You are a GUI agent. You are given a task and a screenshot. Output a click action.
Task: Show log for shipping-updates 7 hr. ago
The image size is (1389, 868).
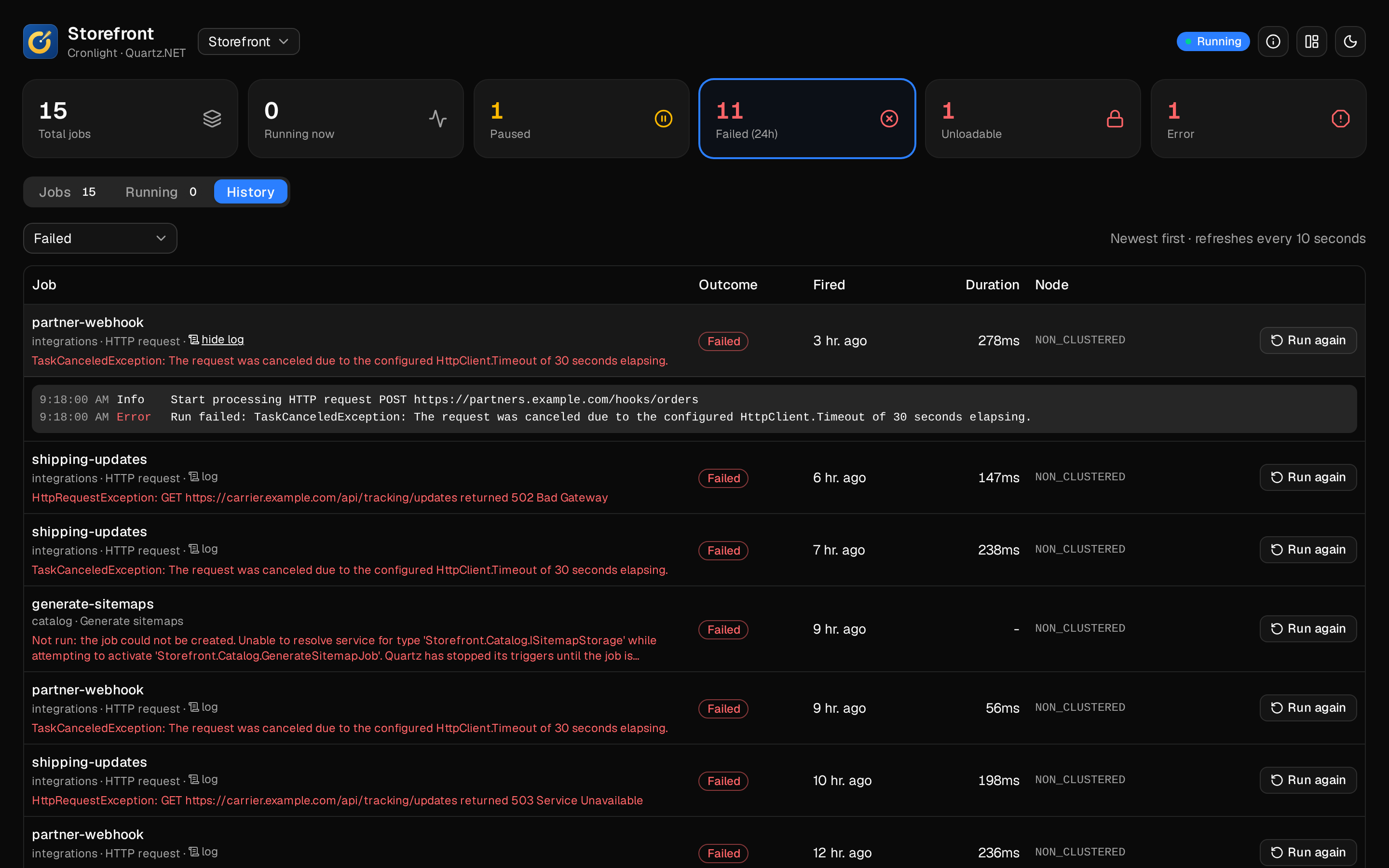point(203,549)
